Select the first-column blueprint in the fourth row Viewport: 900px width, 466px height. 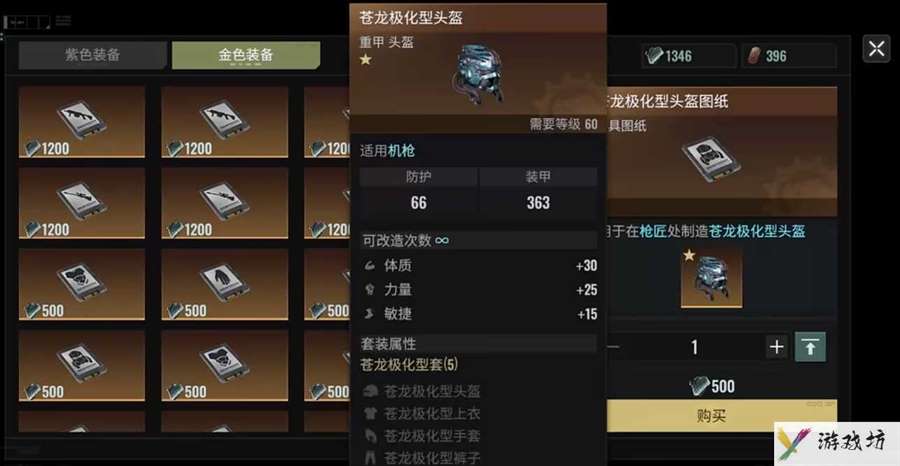(x=82, y=366)
